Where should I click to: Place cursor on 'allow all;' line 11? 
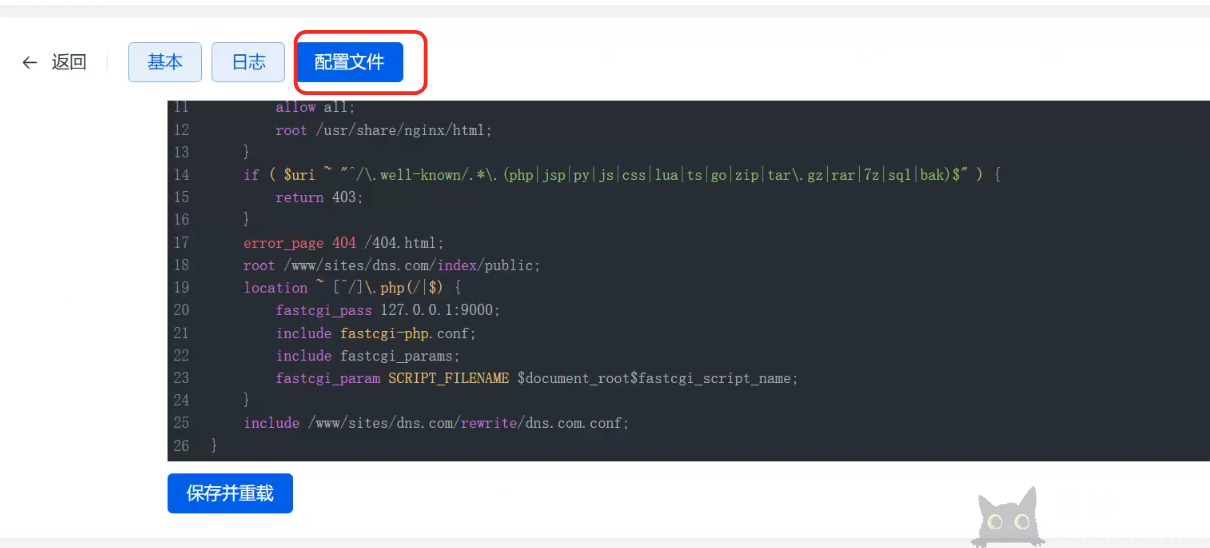[x=315, y=107]
